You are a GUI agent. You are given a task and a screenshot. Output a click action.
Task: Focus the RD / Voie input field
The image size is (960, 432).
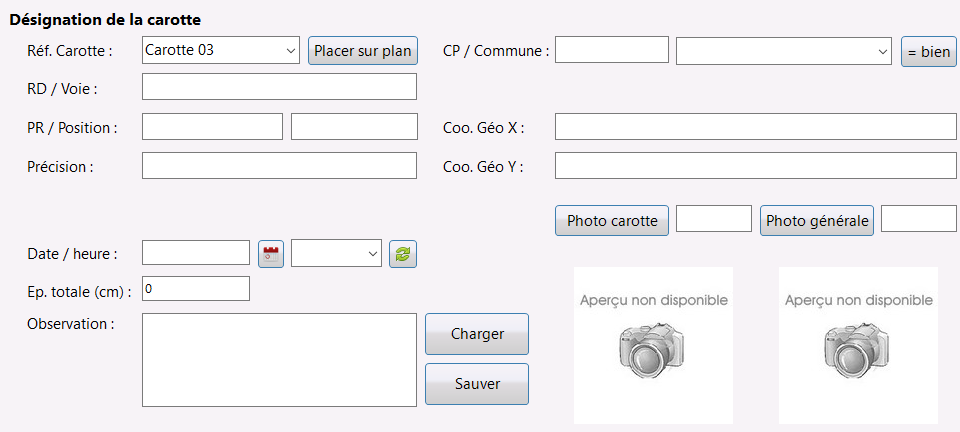279,87
